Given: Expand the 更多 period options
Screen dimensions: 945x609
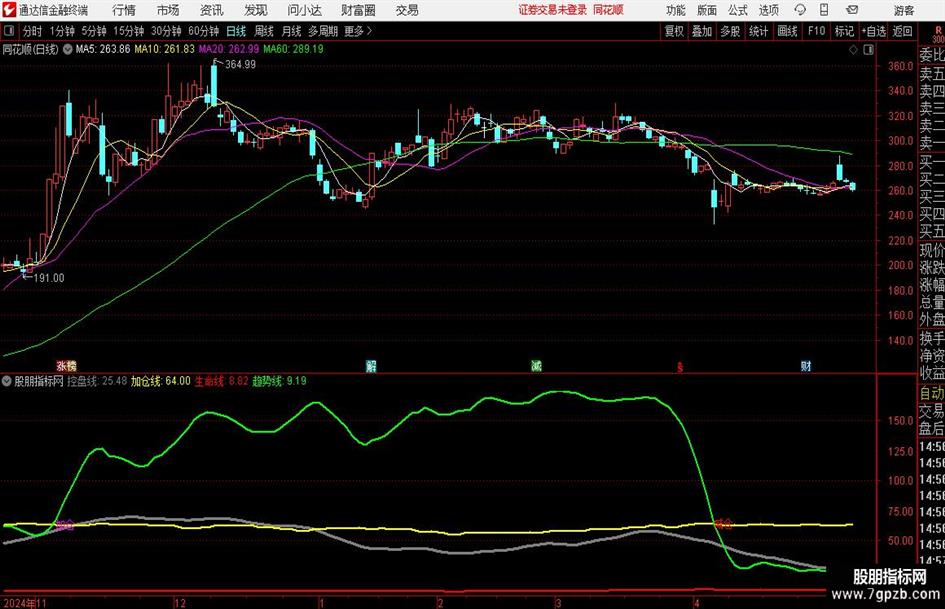Looking at the screenshot, I should (x=358, y=31).
